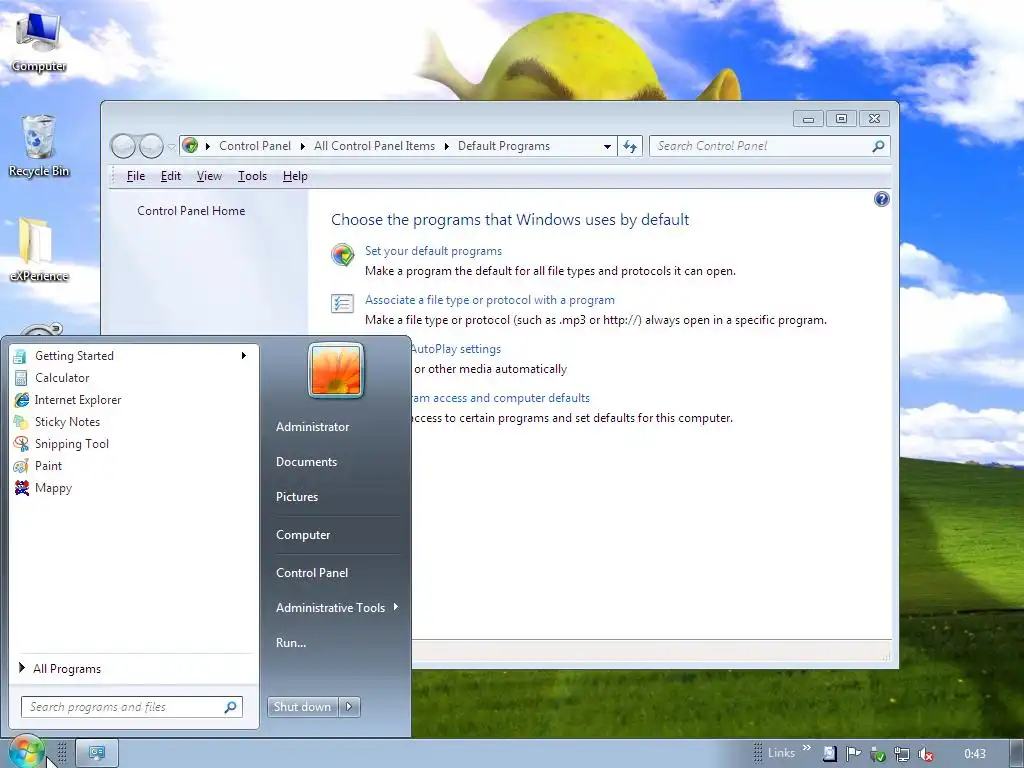Click the Forward navigation button
Image resolution: width=1024 pixels, height=768 pixels.
coord(151,146)
